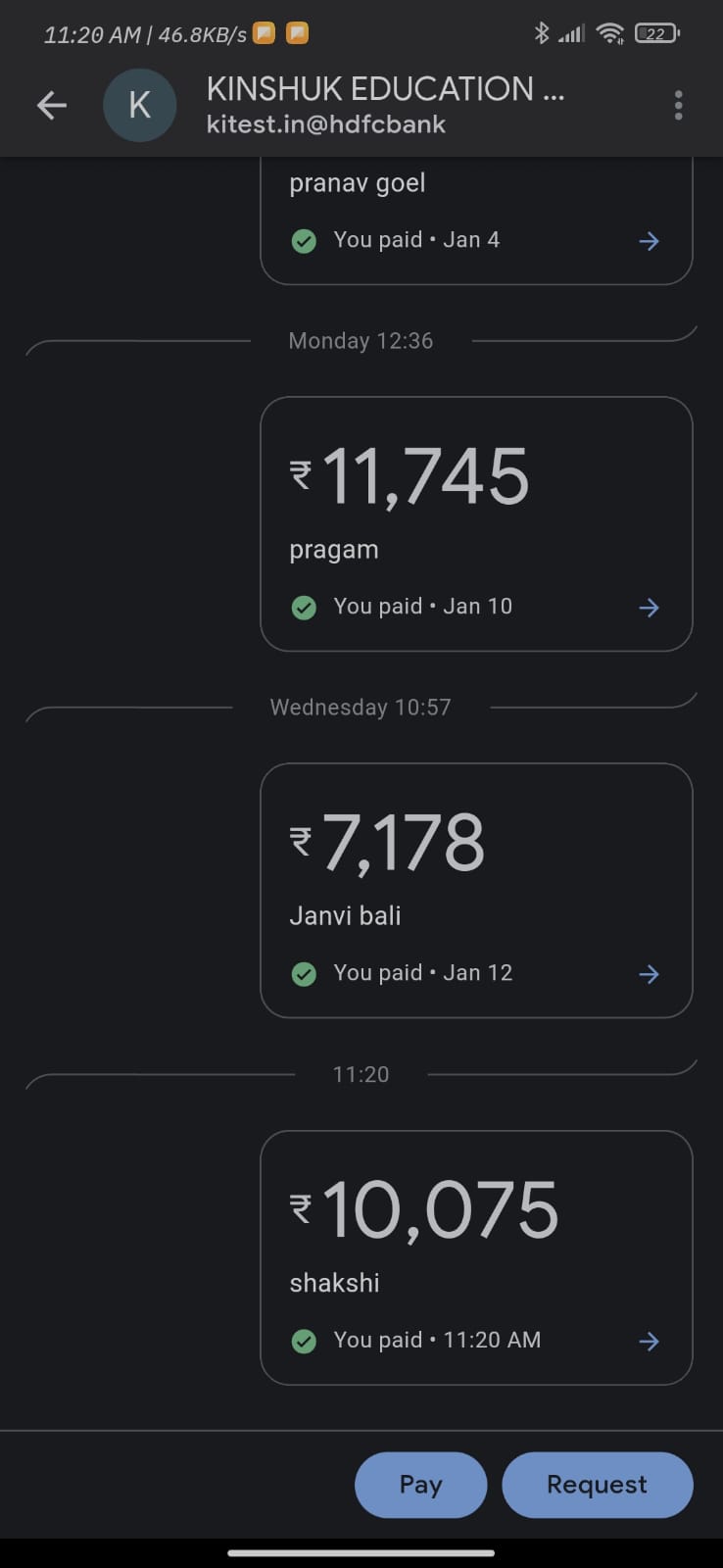Tap green checkmark on pragam payment

tap(304, 608)
